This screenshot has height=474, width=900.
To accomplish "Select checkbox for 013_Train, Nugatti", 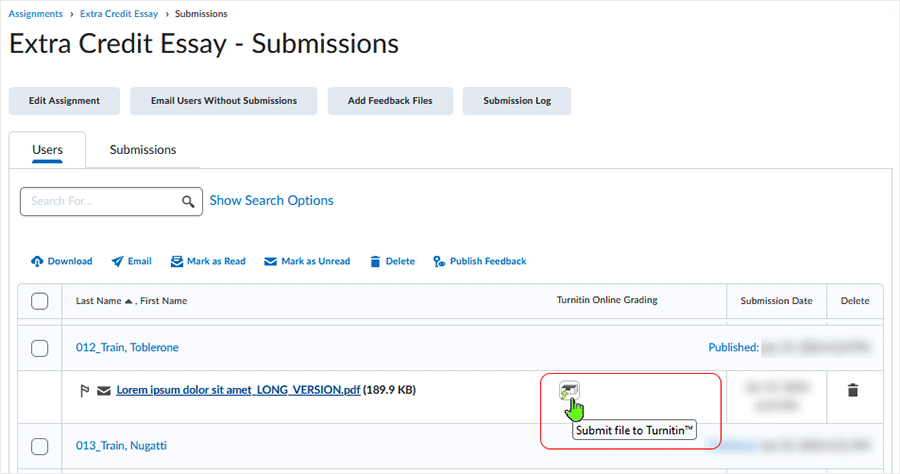I will (40, 446).
